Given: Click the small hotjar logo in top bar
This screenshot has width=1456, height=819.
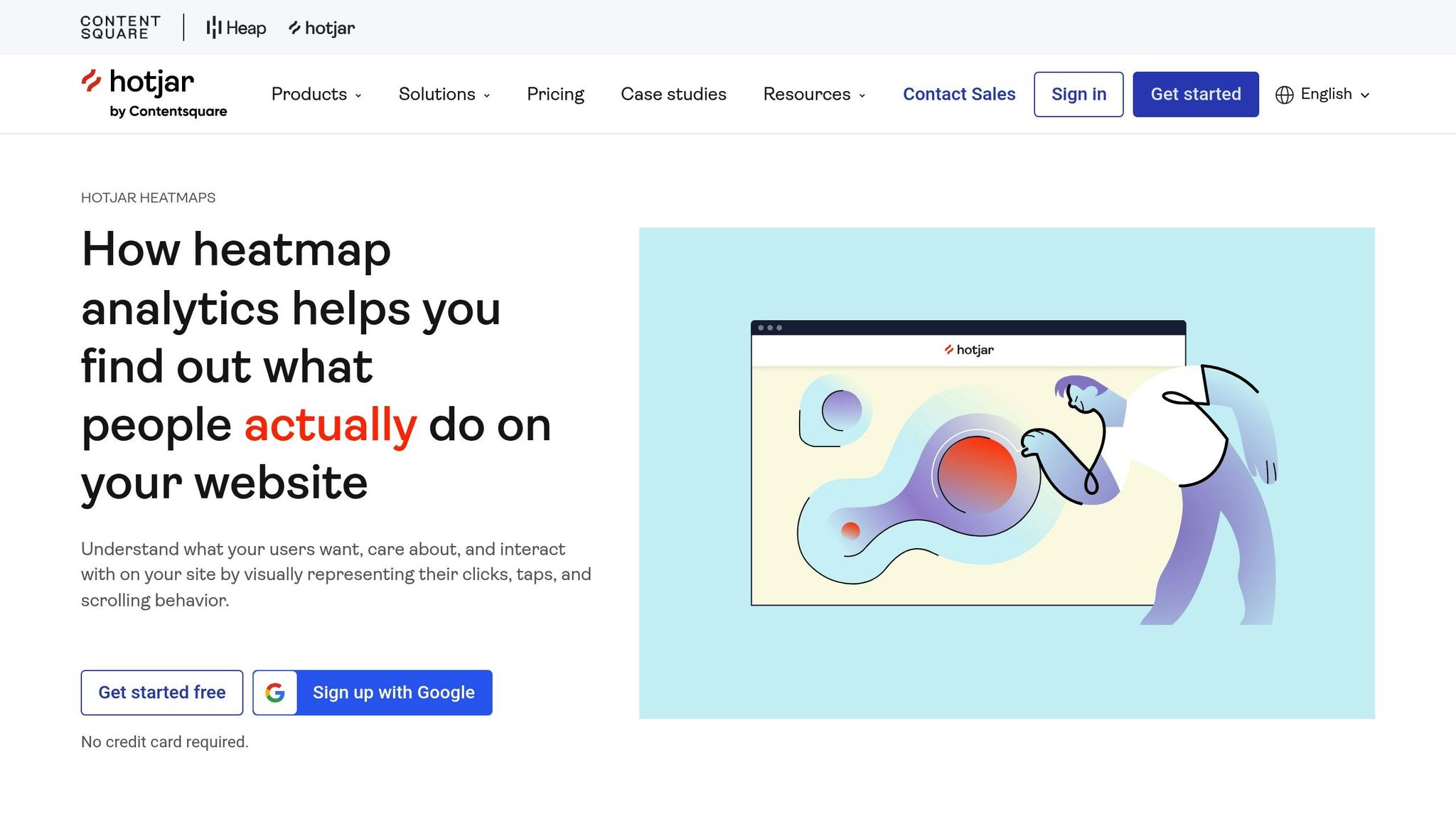Looking at the screenshot, I should 321,28.
